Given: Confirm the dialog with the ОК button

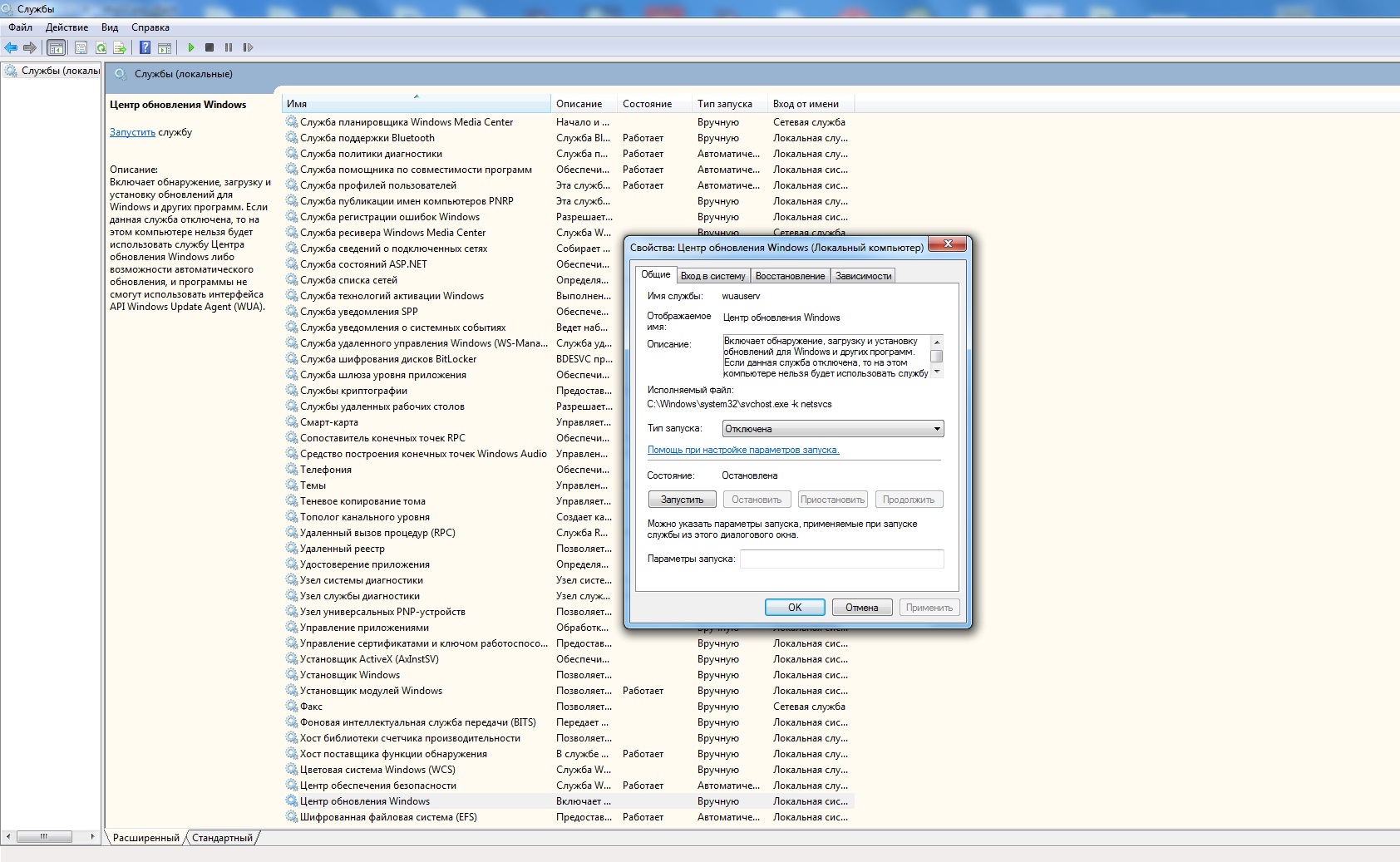Looking at the screenshot, I should click(x=795, y=608).
